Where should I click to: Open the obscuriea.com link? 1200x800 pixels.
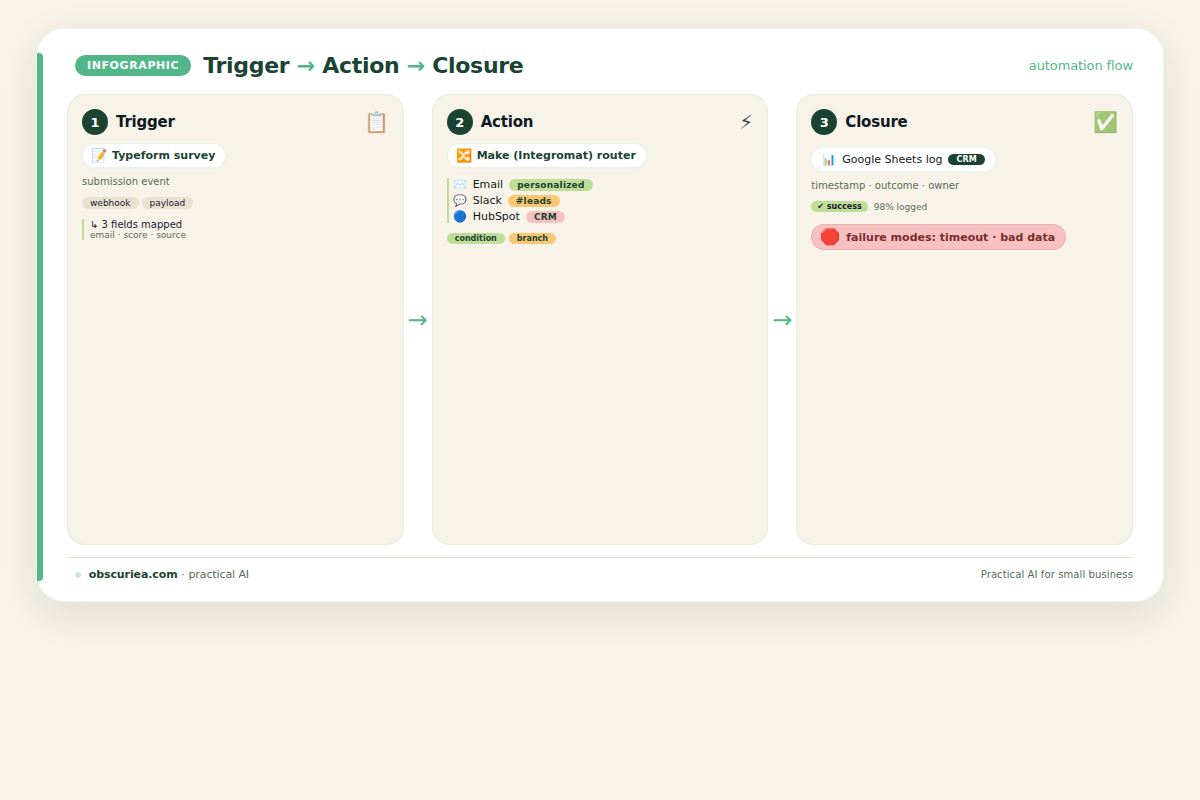click(x=133, y=574)
